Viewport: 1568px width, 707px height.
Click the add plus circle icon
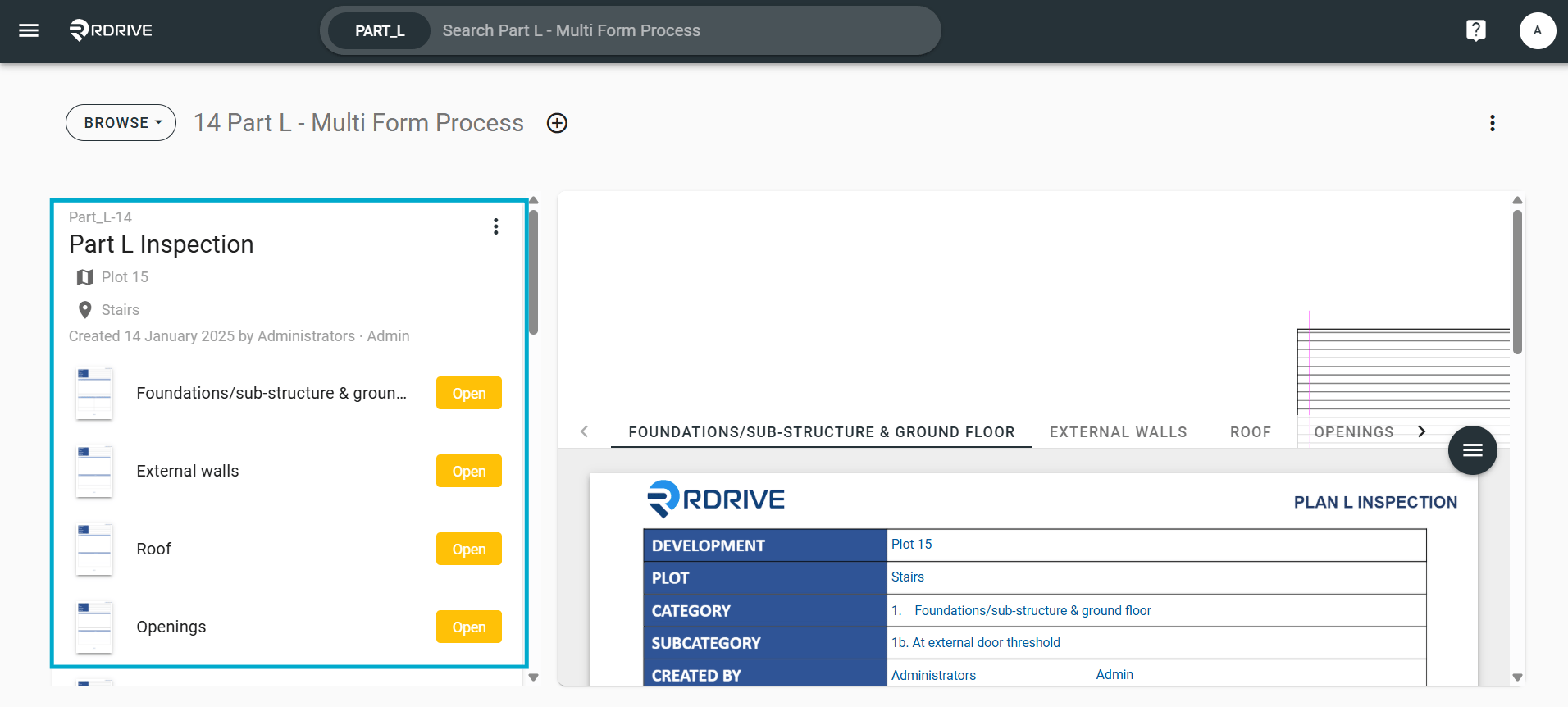[557, 123]
